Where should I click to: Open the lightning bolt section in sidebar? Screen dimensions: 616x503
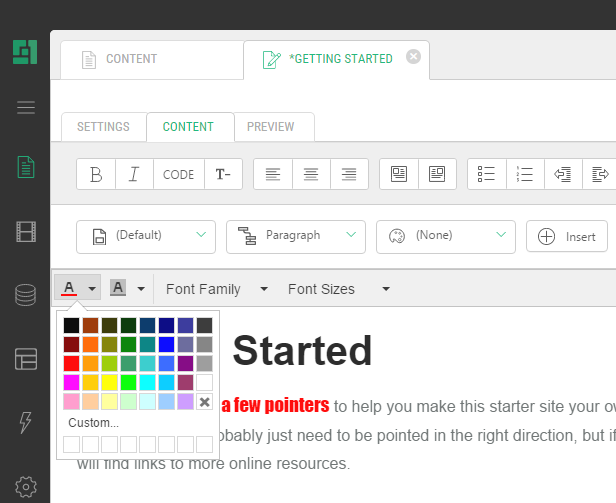pos(26,423)
